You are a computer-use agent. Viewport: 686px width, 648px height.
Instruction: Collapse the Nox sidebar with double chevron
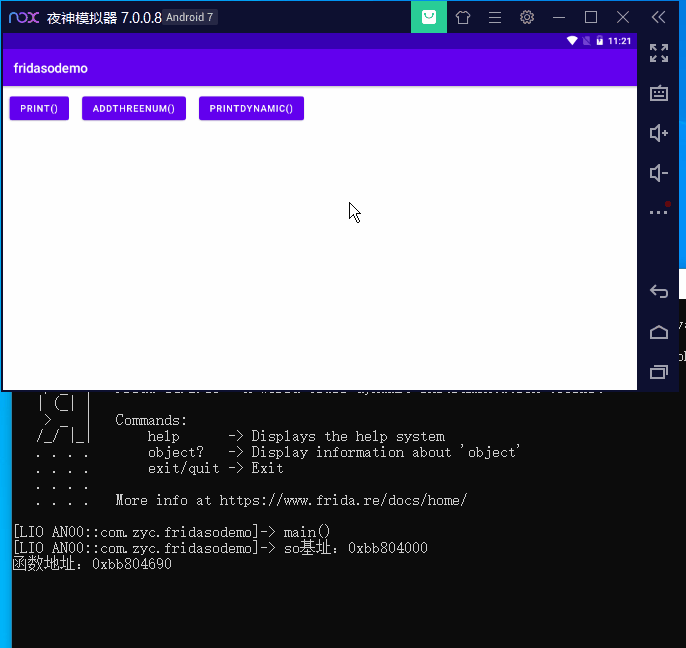pyautogui.click(x=658, y=18)
